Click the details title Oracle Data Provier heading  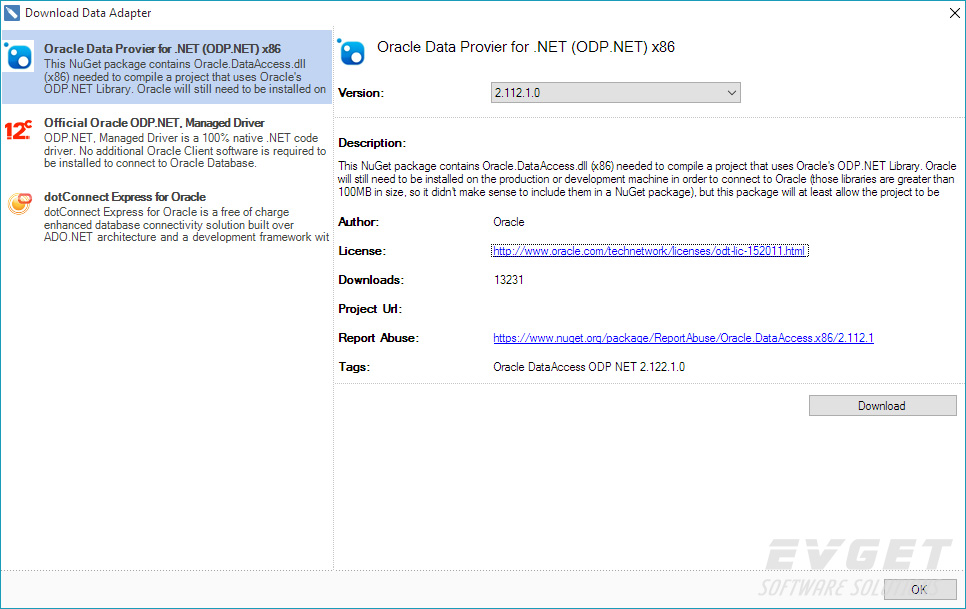tap(526, 47)
